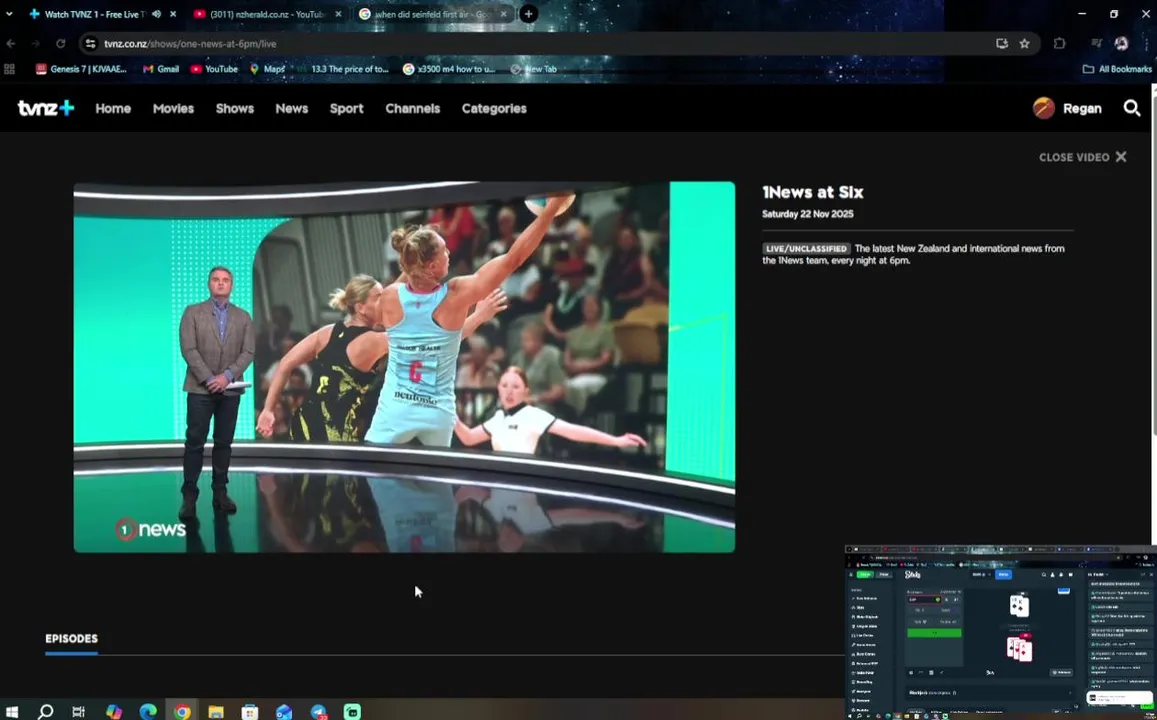Open the Channels menu item
Screen dimensions: 1157x720
tap(412, 108)
